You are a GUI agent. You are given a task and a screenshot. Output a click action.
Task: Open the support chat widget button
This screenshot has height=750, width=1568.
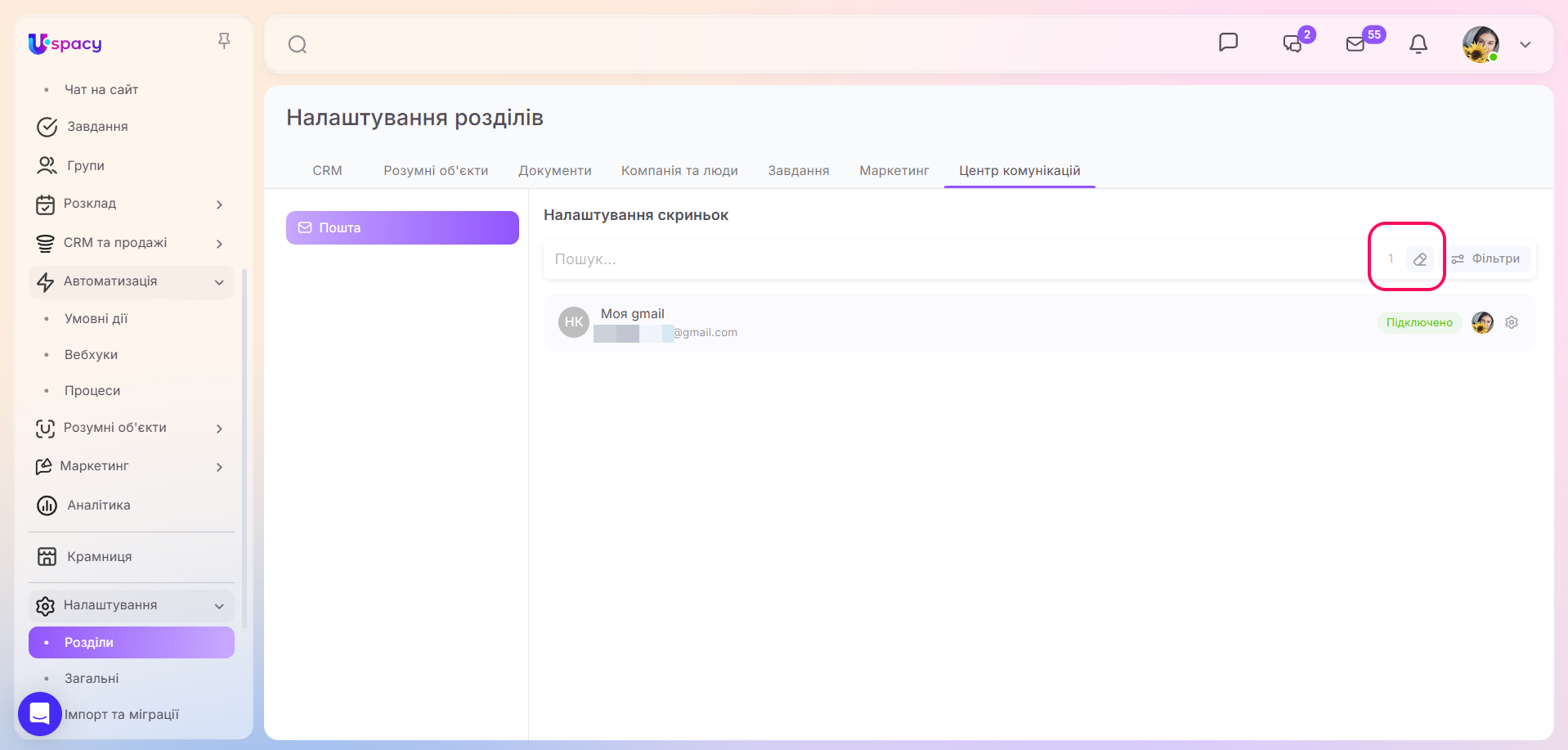40,714
